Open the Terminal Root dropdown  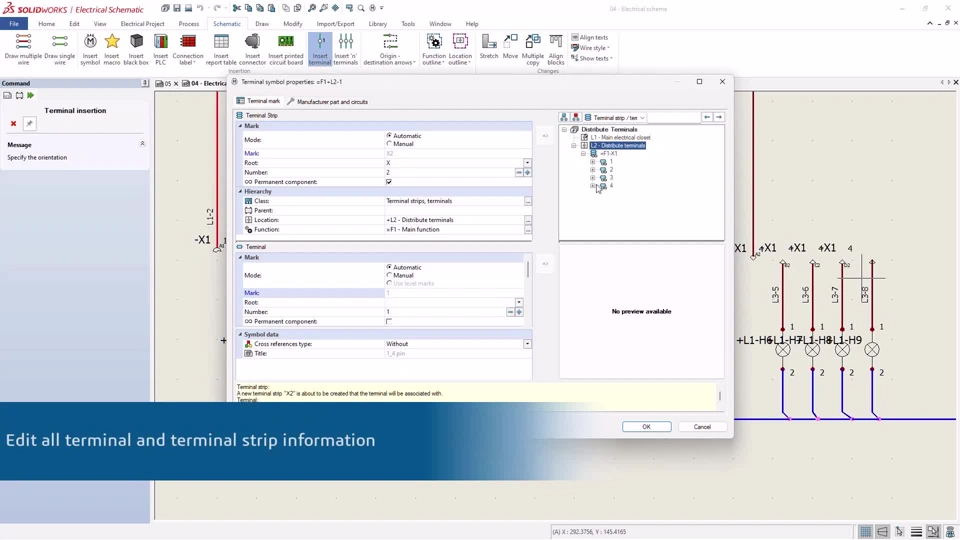[x=519, y=302]
